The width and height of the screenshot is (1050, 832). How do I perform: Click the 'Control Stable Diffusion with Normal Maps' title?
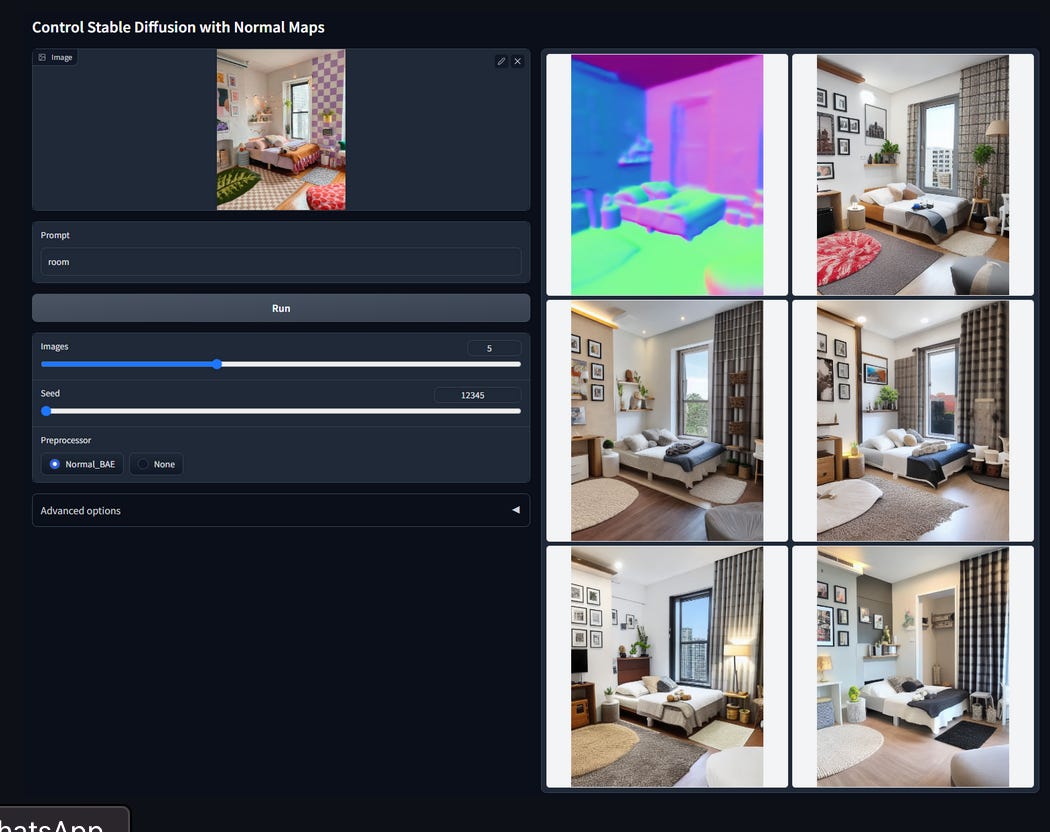coord(178,27)
